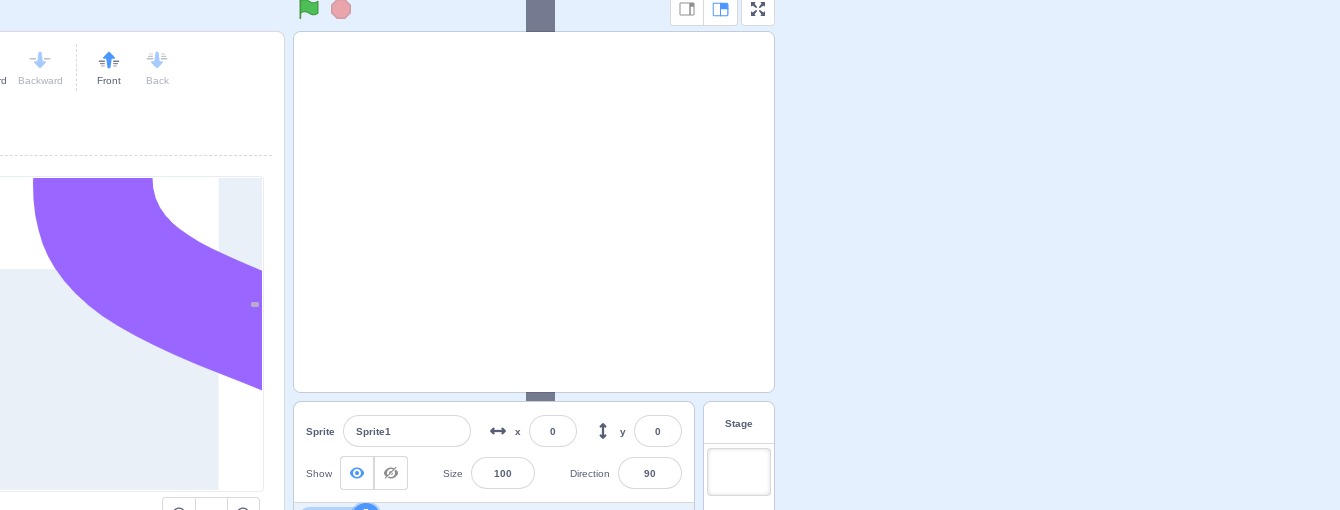This screenshot has width=1340, height=510.
Task: Switch to large stage layout
Action: click(x=720, y=10)
